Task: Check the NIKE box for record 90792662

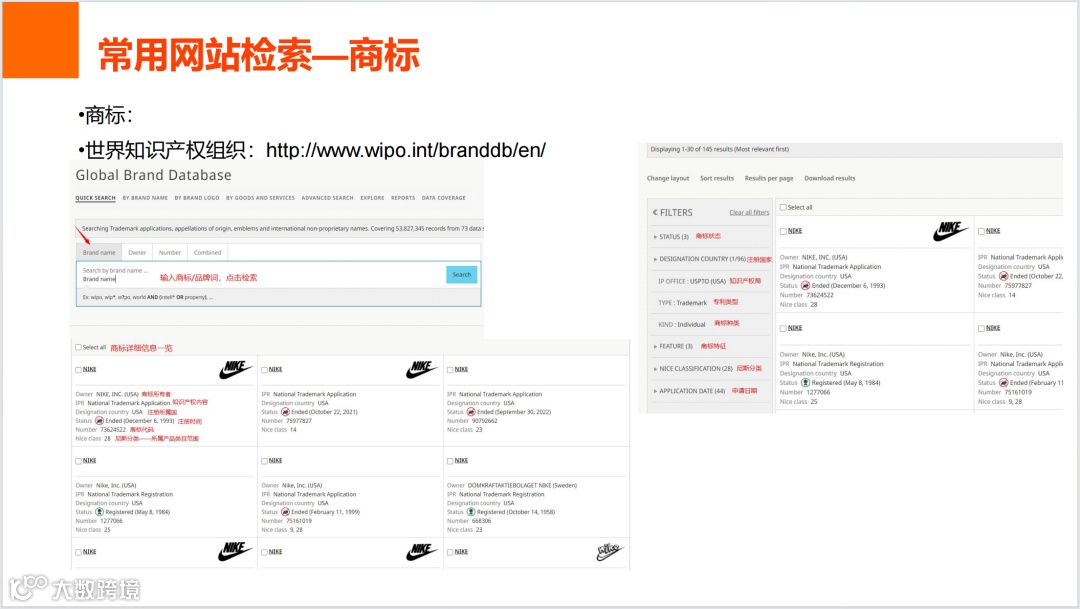Action: click(450, 370)
